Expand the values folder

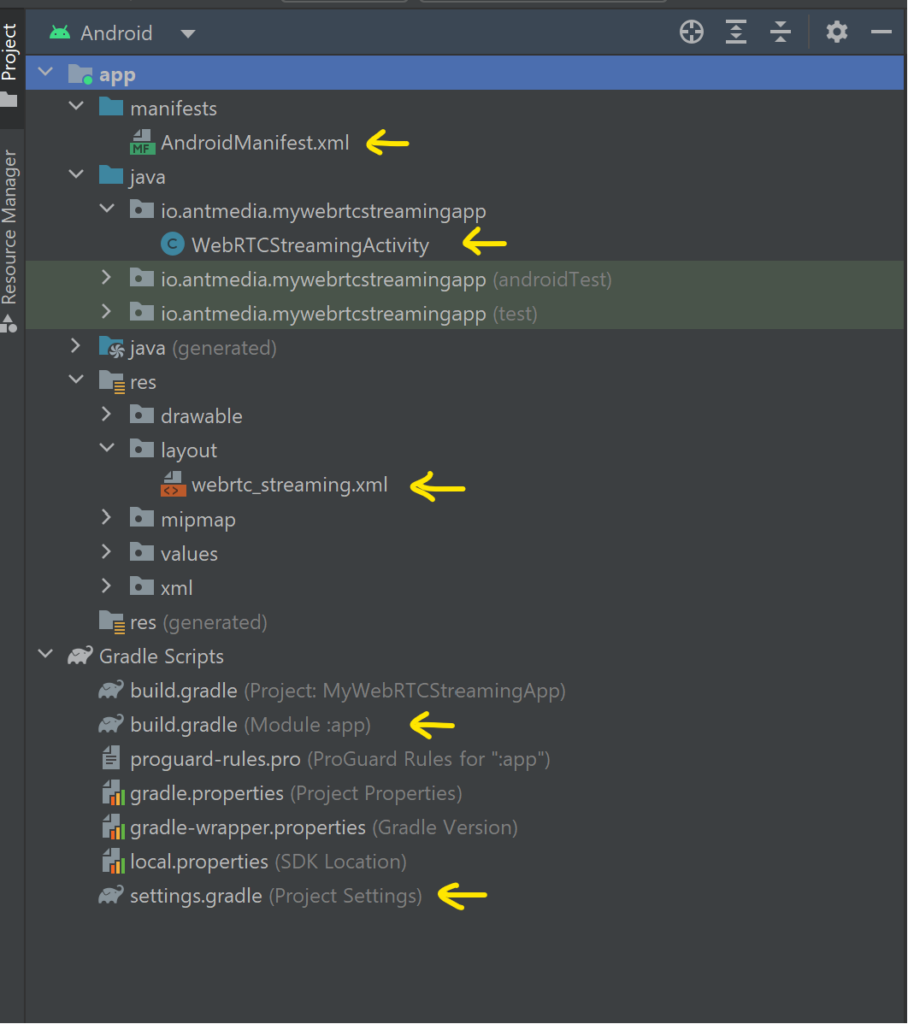coord(106,552)
